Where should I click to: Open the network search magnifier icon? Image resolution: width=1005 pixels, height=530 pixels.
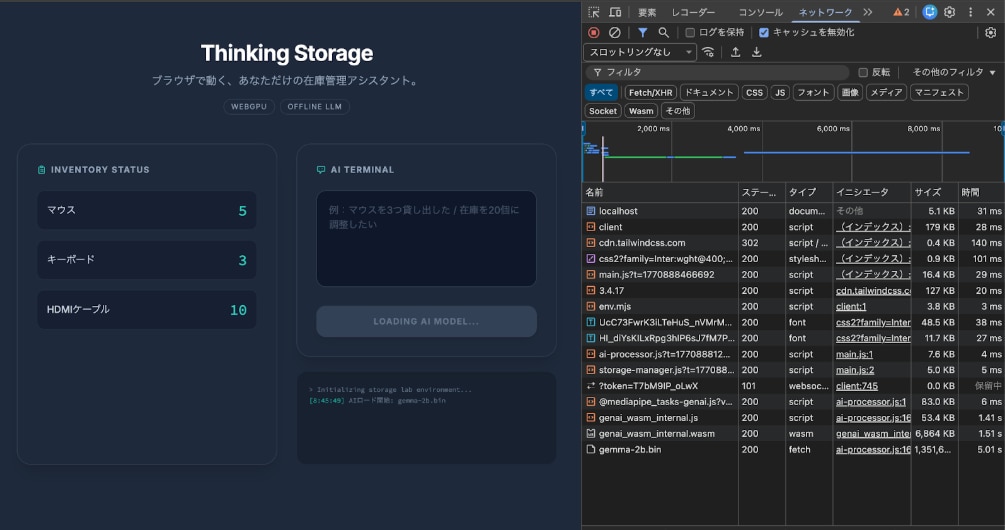(663, 32)
